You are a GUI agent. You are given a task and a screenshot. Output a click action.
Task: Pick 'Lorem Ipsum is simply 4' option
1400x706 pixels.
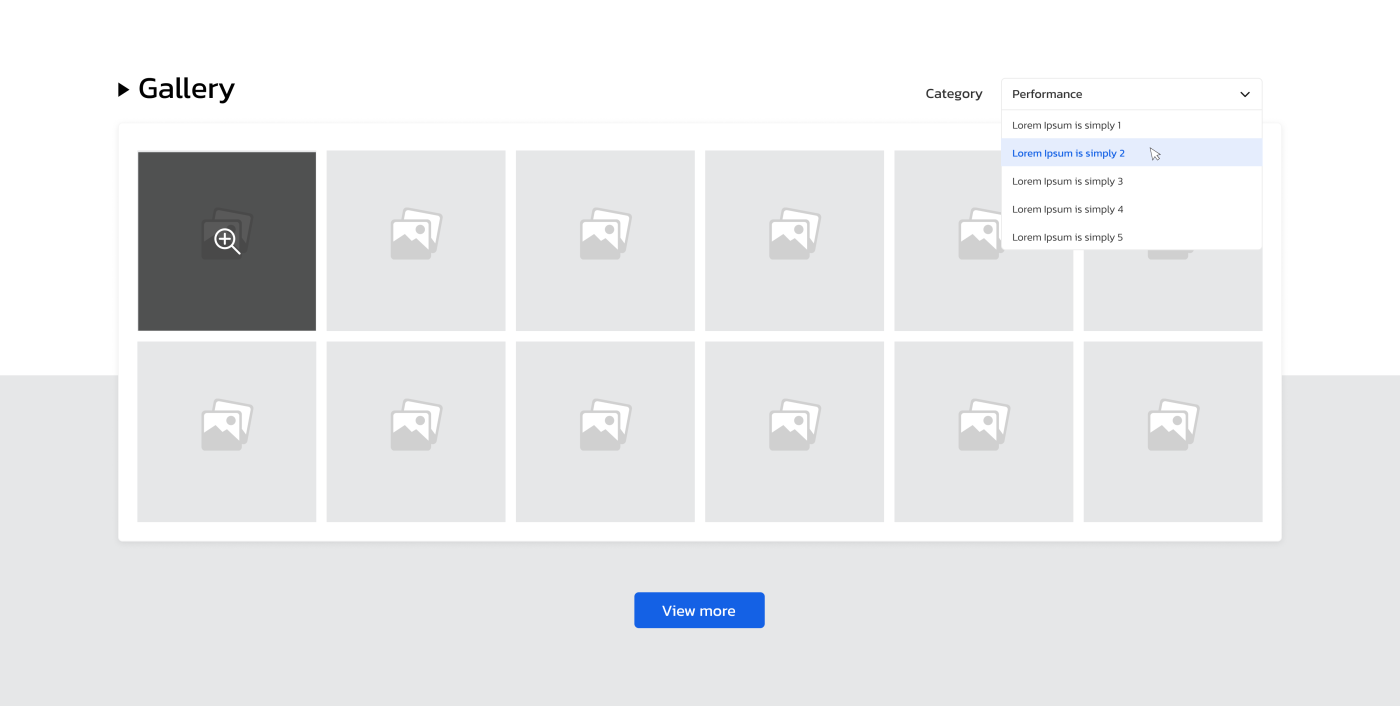pyautogui.click(x=1067, y=210)
